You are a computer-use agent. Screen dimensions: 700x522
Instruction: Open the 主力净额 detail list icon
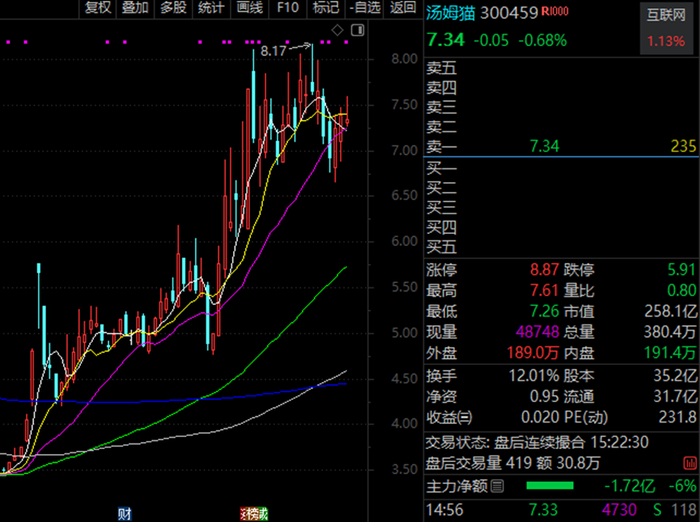[x=497, y=486]
